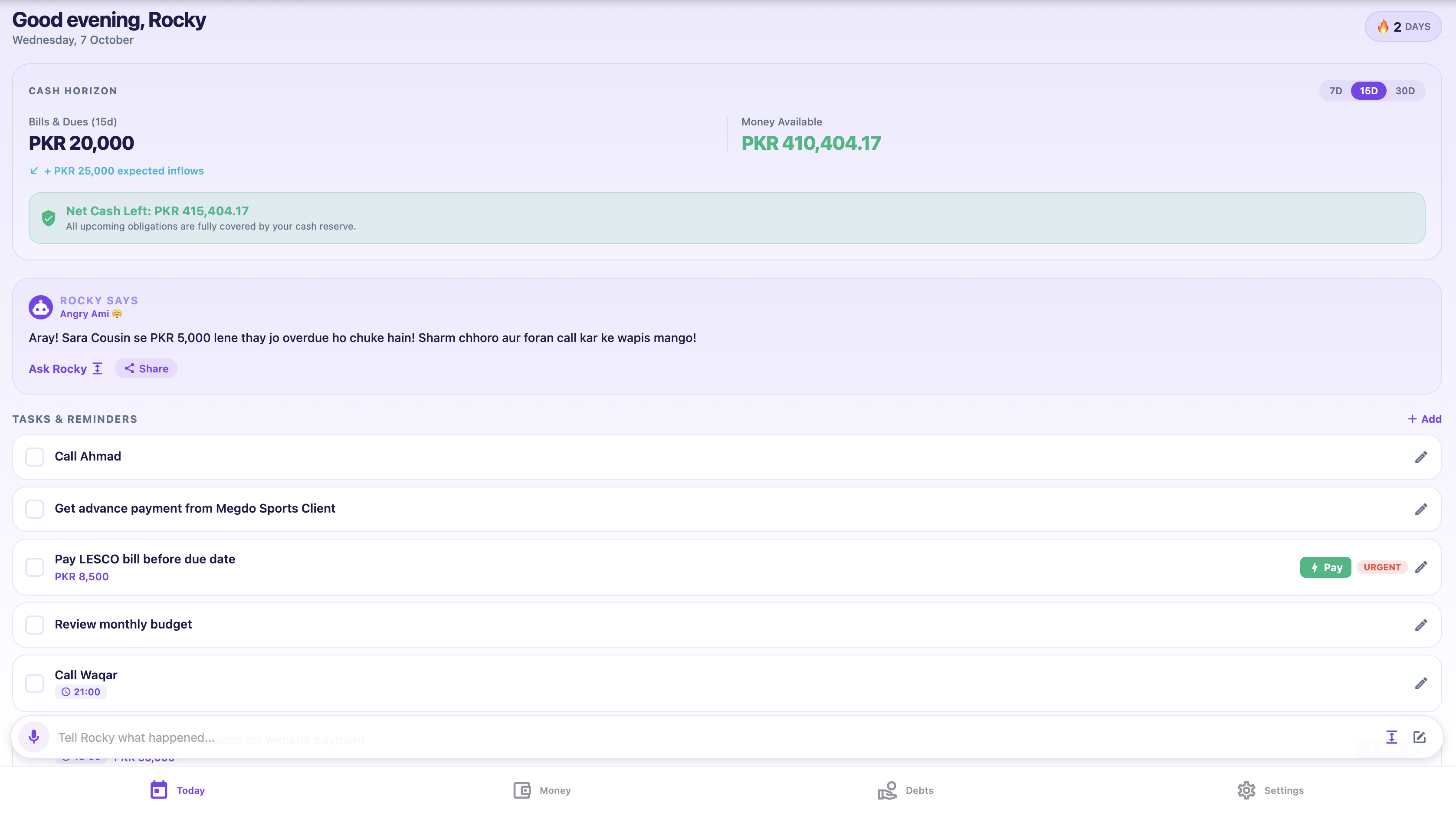Click the green shield Net Cash icon
This screenshot has width=1456, height=816.
(49, 218)
